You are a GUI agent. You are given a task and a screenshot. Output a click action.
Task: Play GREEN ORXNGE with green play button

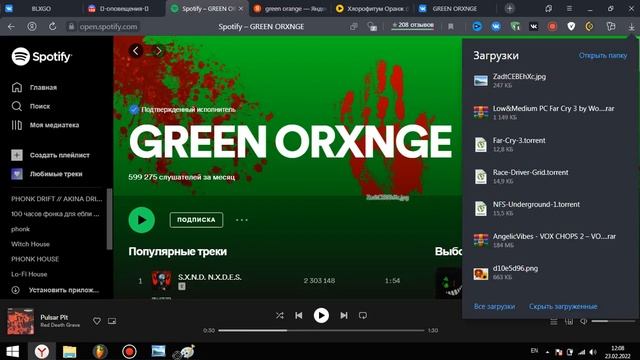pos(142,220)
